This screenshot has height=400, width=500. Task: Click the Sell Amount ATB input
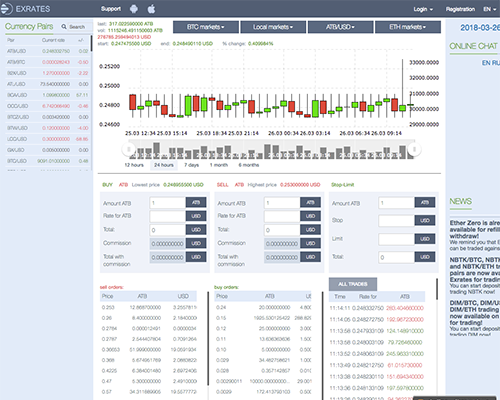[282, 203]
